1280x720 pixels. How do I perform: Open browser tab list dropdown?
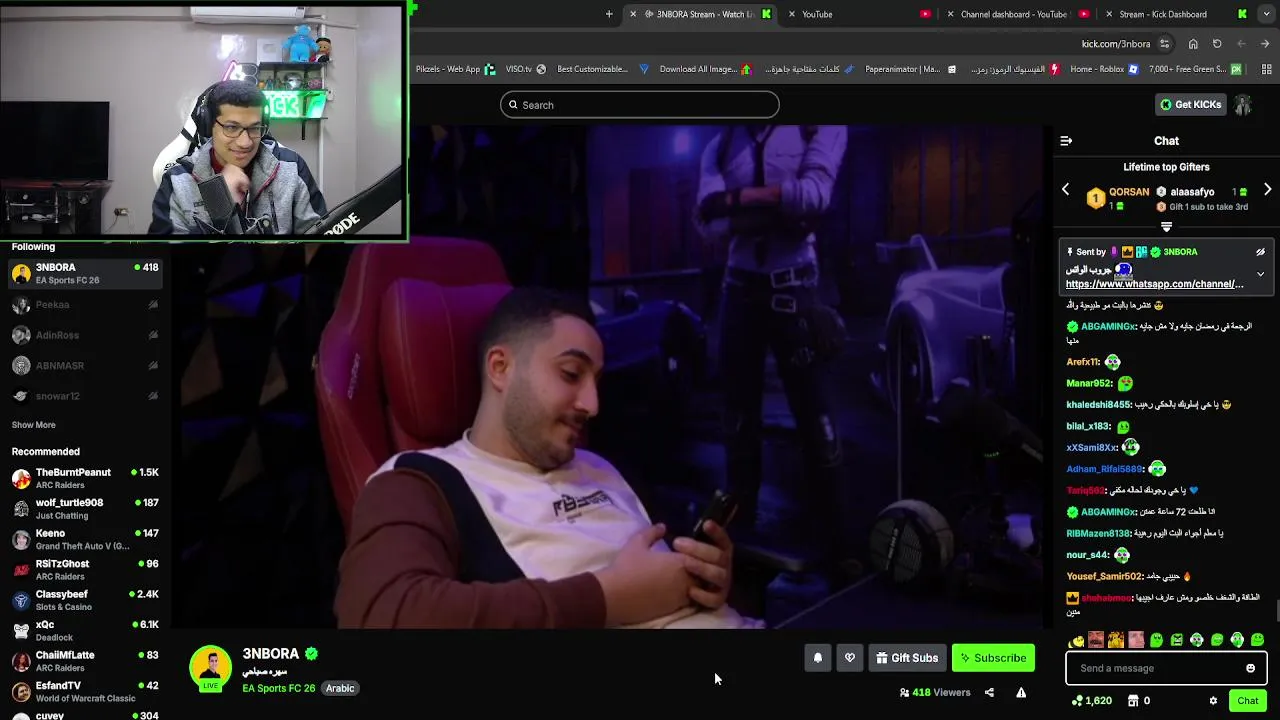(x=1266, y=14)
